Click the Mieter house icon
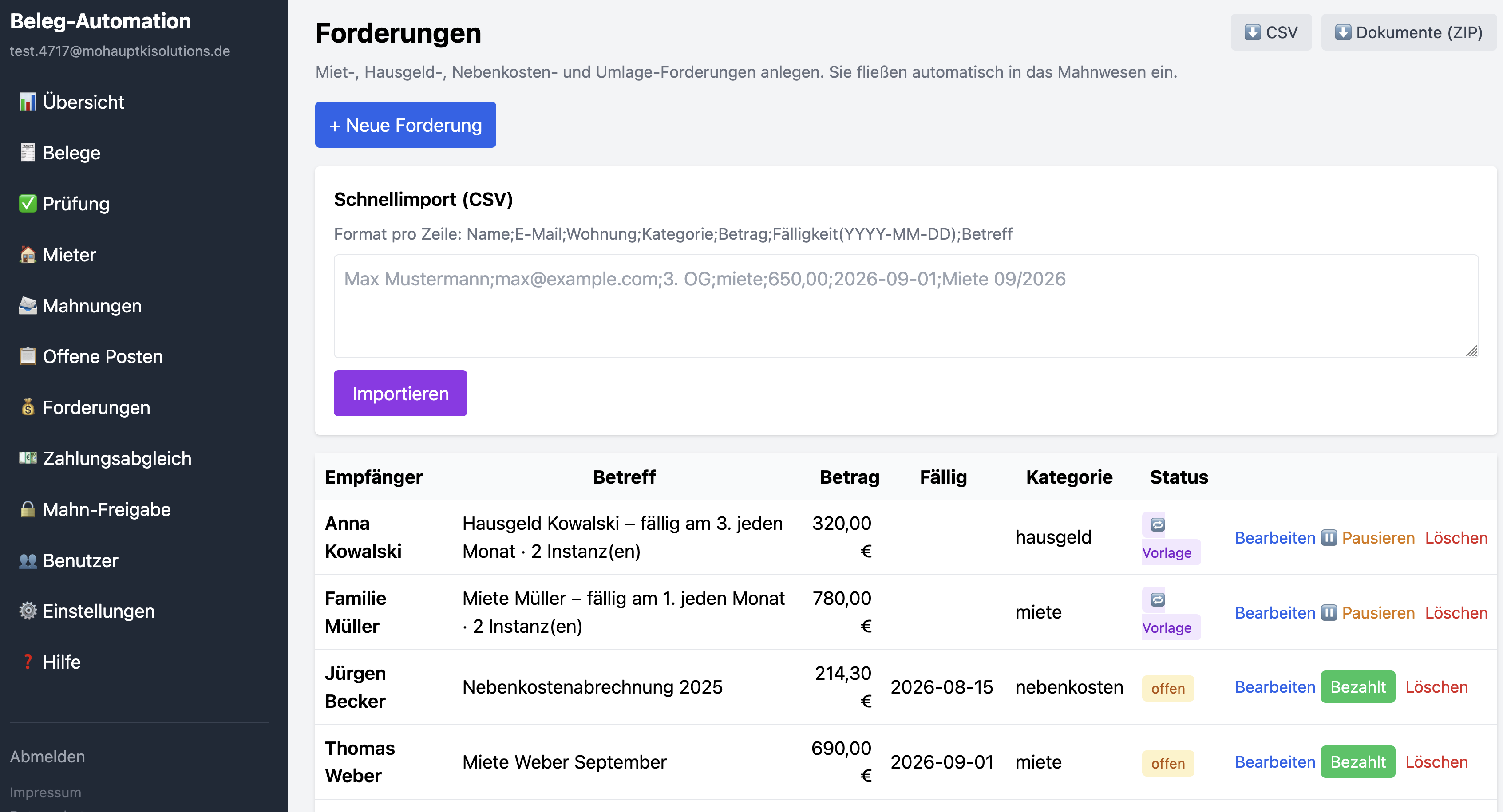 click(x=28, y=255)
